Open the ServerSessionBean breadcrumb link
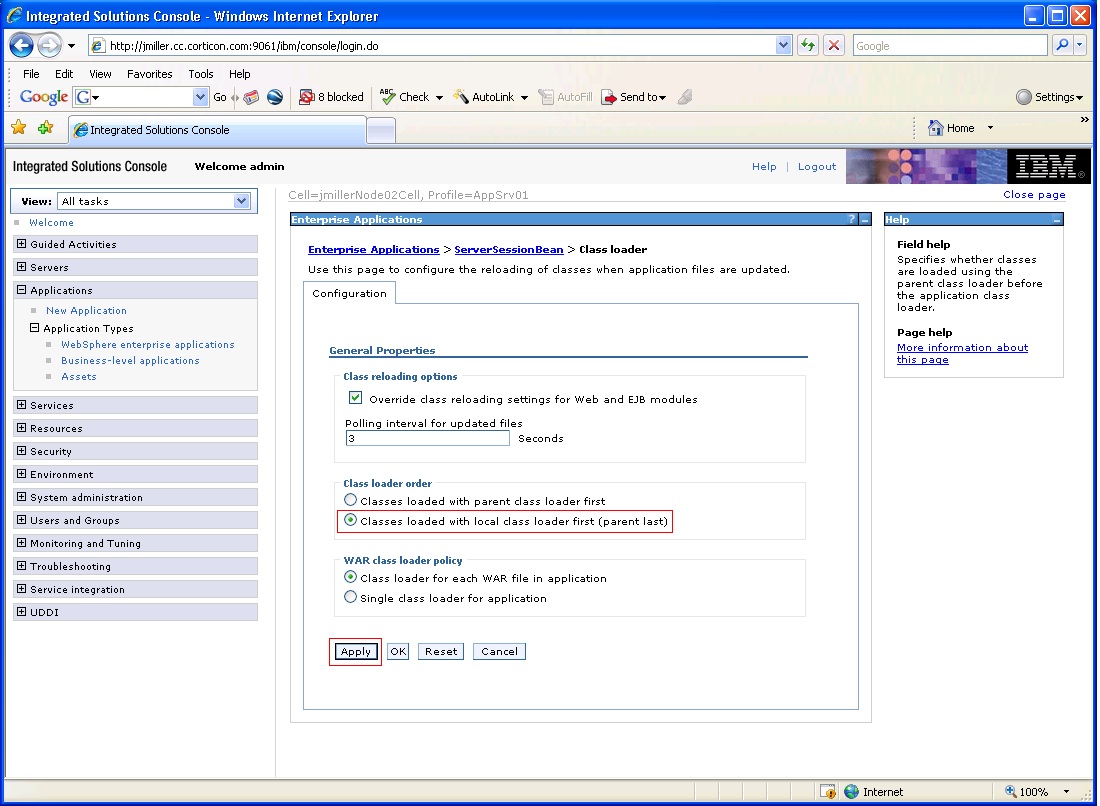This screenshot has width=1100, height=806. coord(509,250)
